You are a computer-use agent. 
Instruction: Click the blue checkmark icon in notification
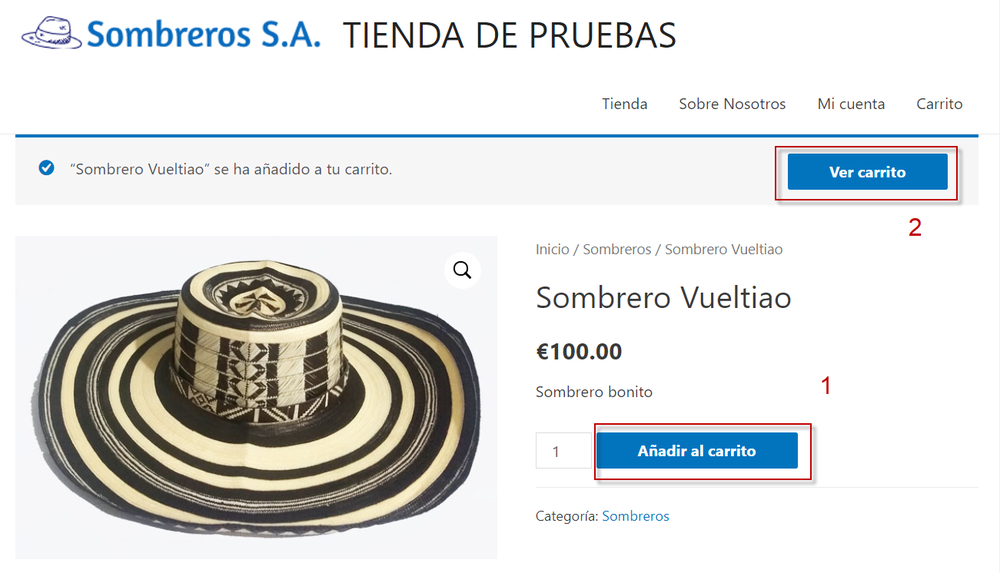[47, 168]
